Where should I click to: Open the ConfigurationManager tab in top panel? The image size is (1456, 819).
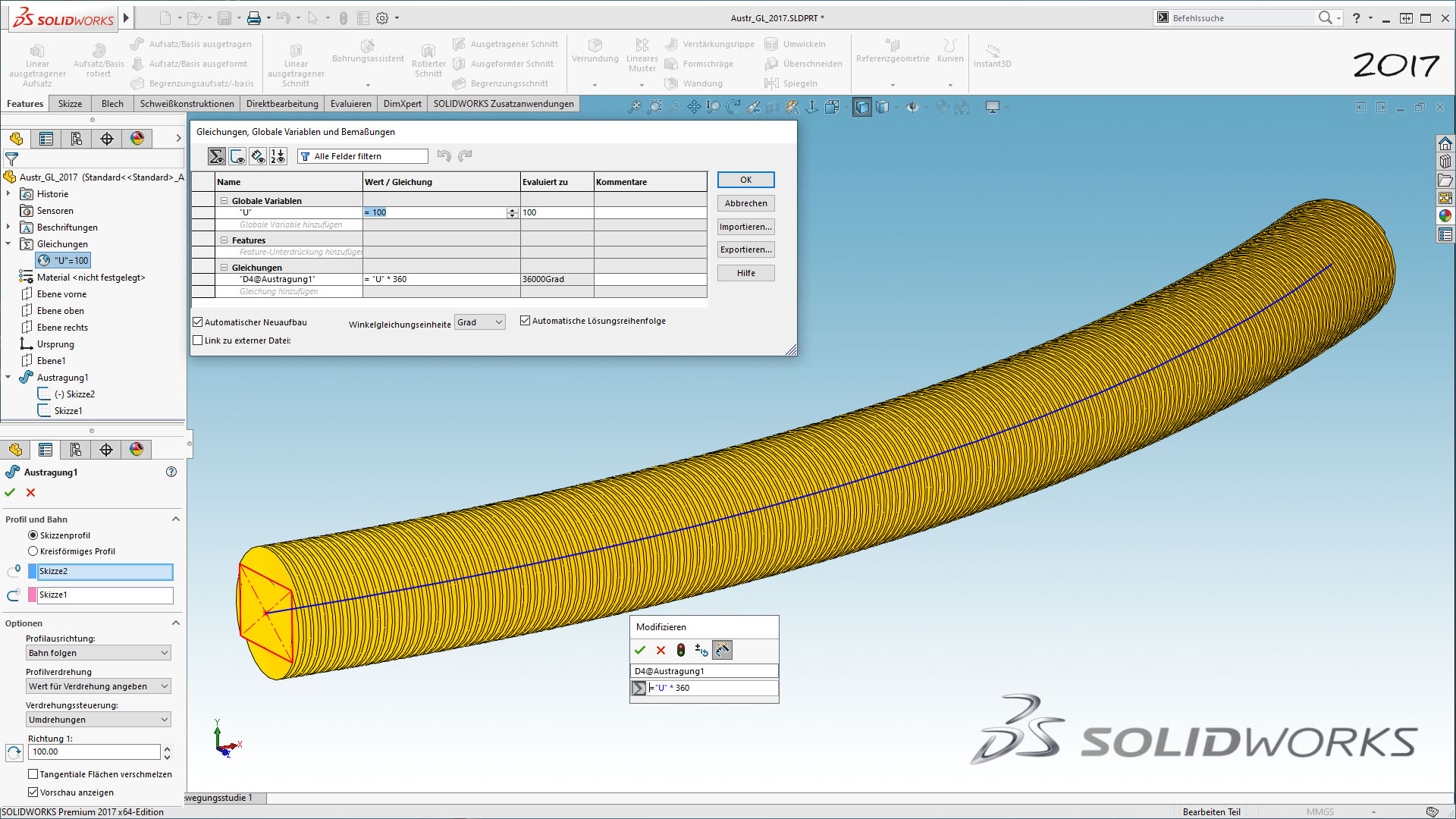[77, 139]
